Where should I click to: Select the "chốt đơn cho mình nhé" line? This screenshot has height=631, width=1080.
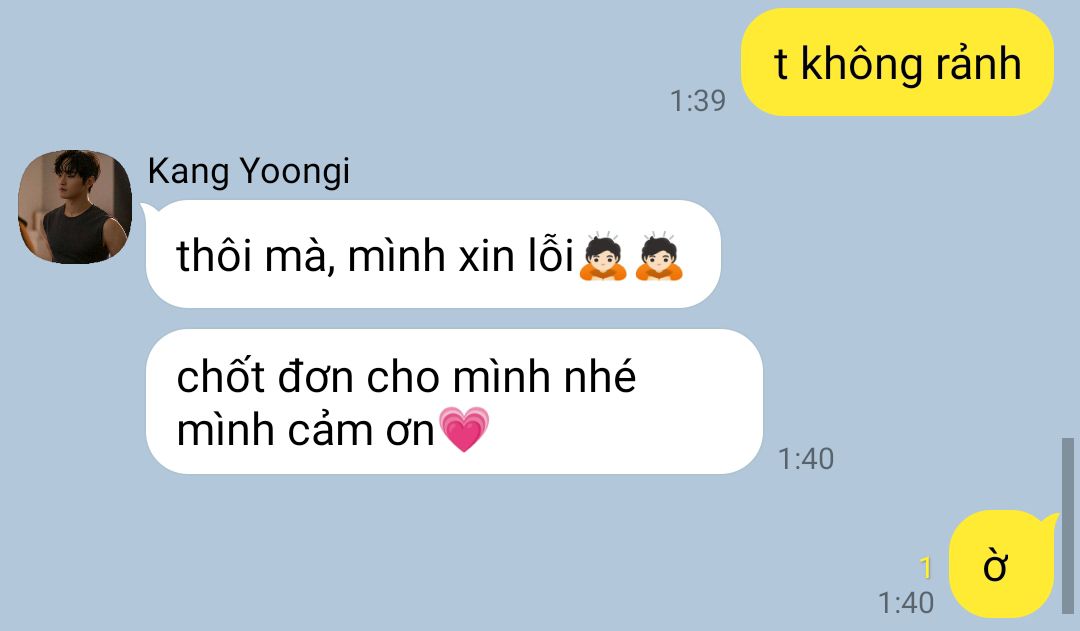tap(406, 377)
